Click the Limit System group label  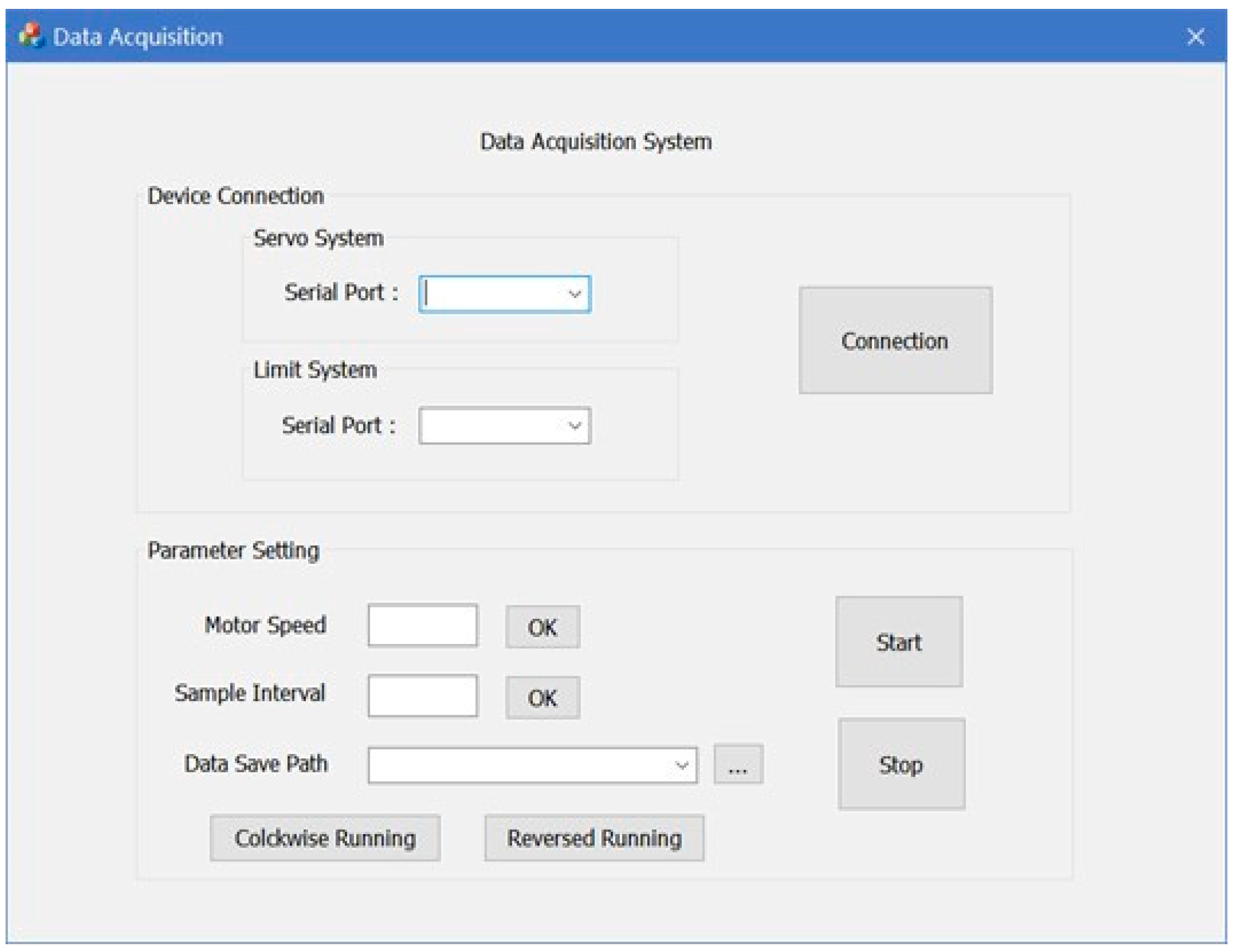[315, 370]
